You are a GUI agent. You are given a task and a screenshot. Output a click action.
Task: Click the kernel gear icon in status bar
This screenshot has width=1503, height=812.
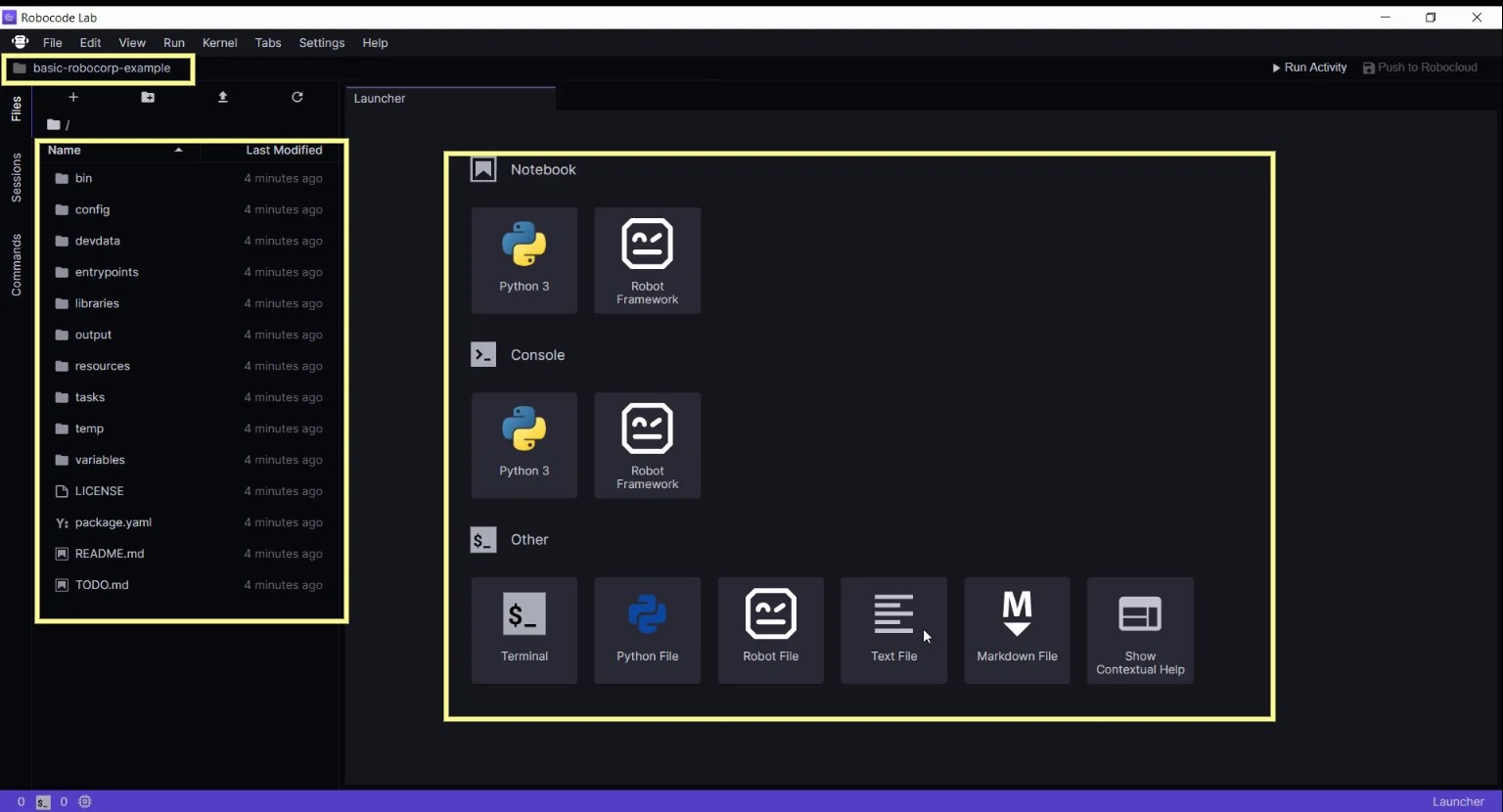[85, 802]
